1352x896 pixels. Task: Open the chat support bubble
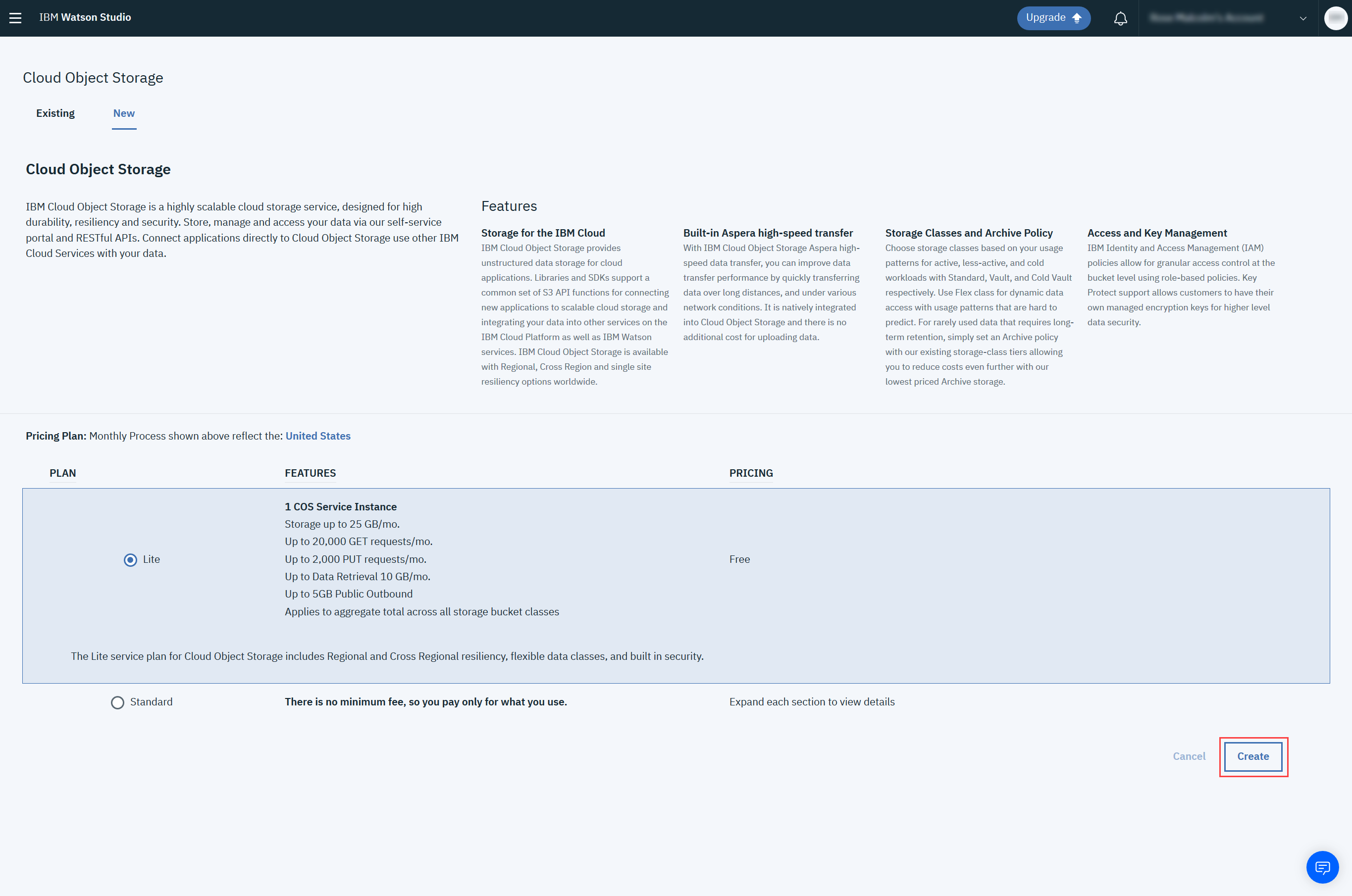[1322, 867]
